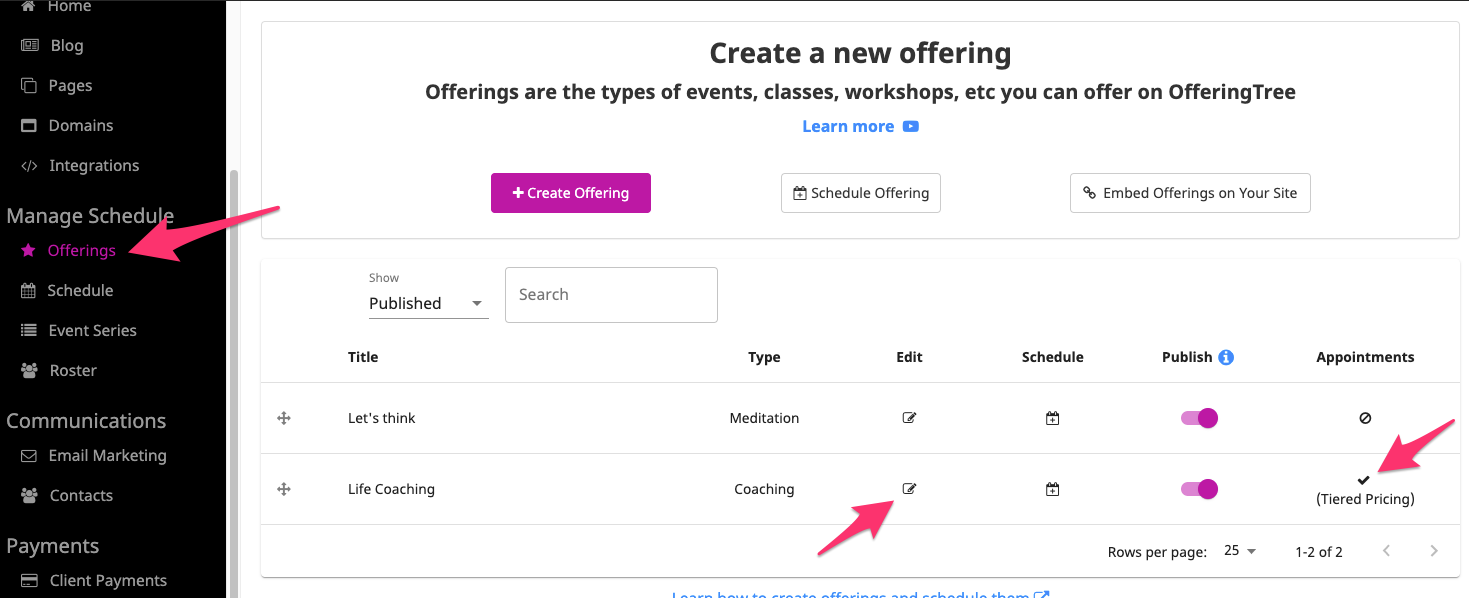Click the next page chevron arrow

point(1434,551)
